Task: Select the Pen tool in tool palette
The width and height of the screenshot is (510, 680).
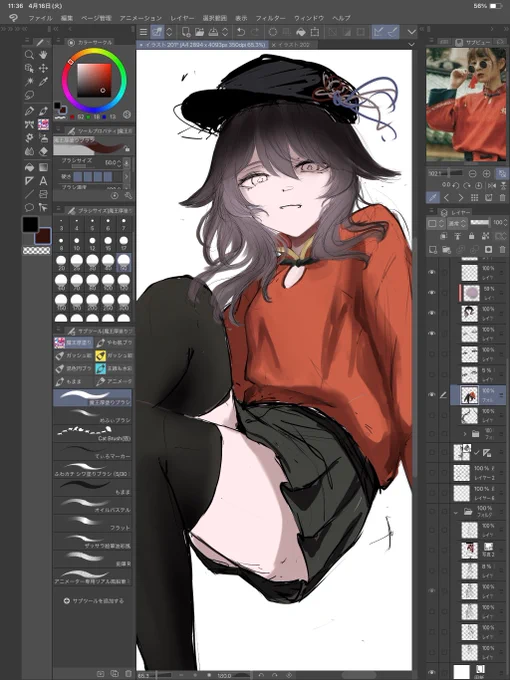Action: (29, 111)
